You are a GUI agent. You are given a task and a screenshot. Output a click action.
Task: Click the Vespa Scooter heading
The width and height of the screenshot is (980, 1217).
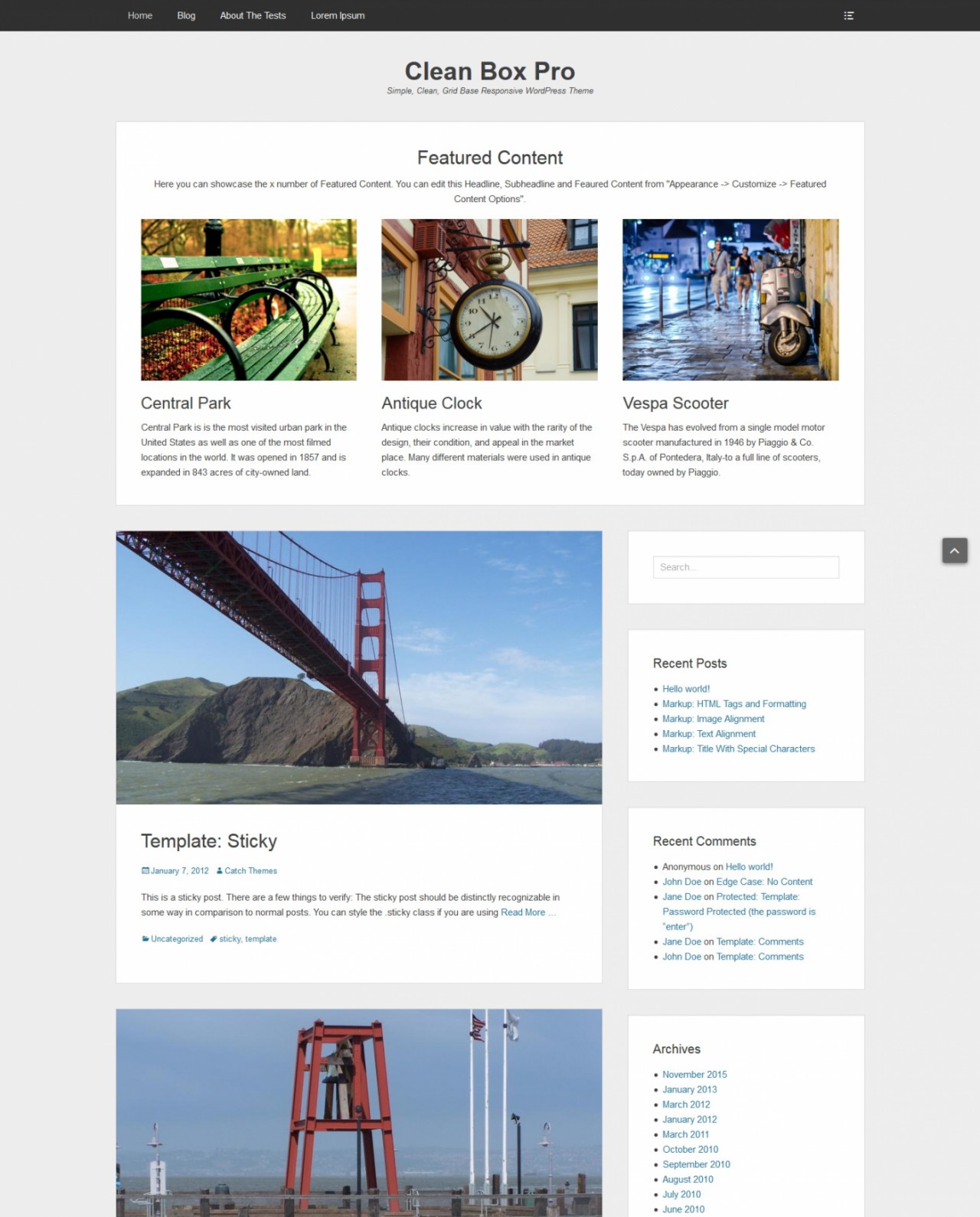point(675,403)
